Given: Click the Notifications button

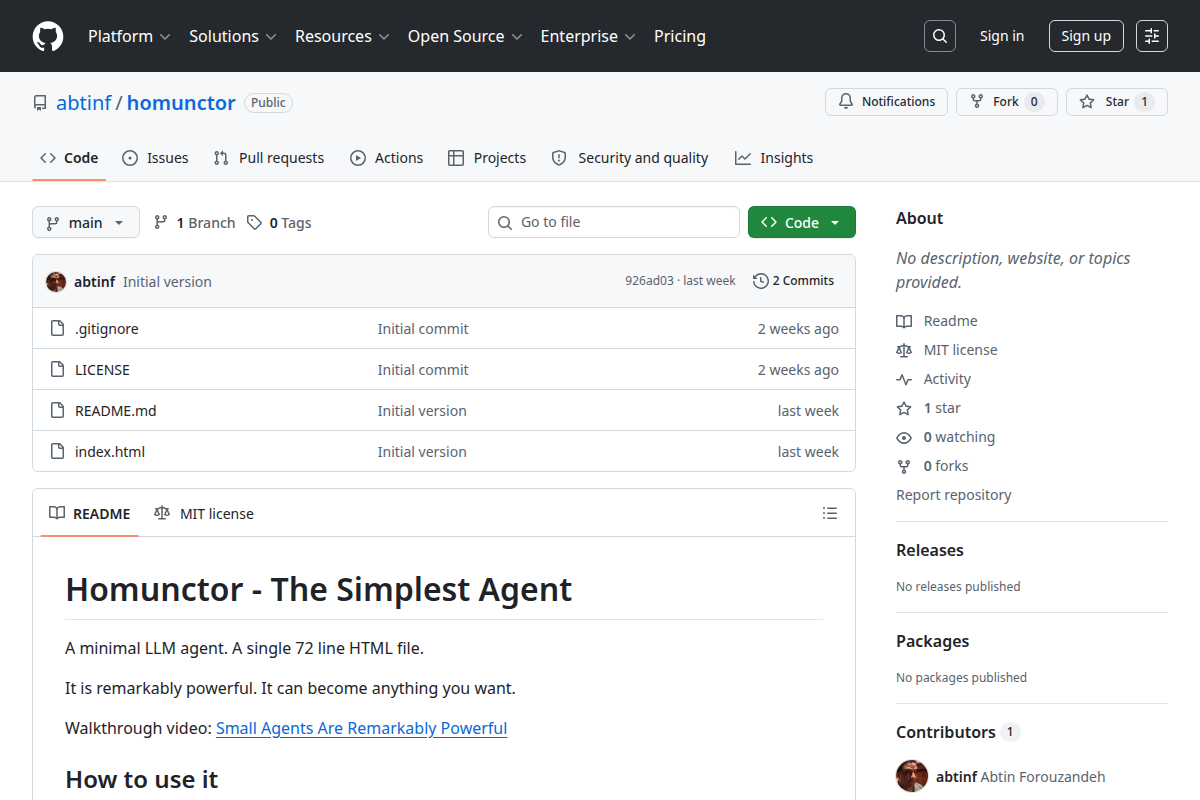Looking at the screenshot, I should 886,102.
